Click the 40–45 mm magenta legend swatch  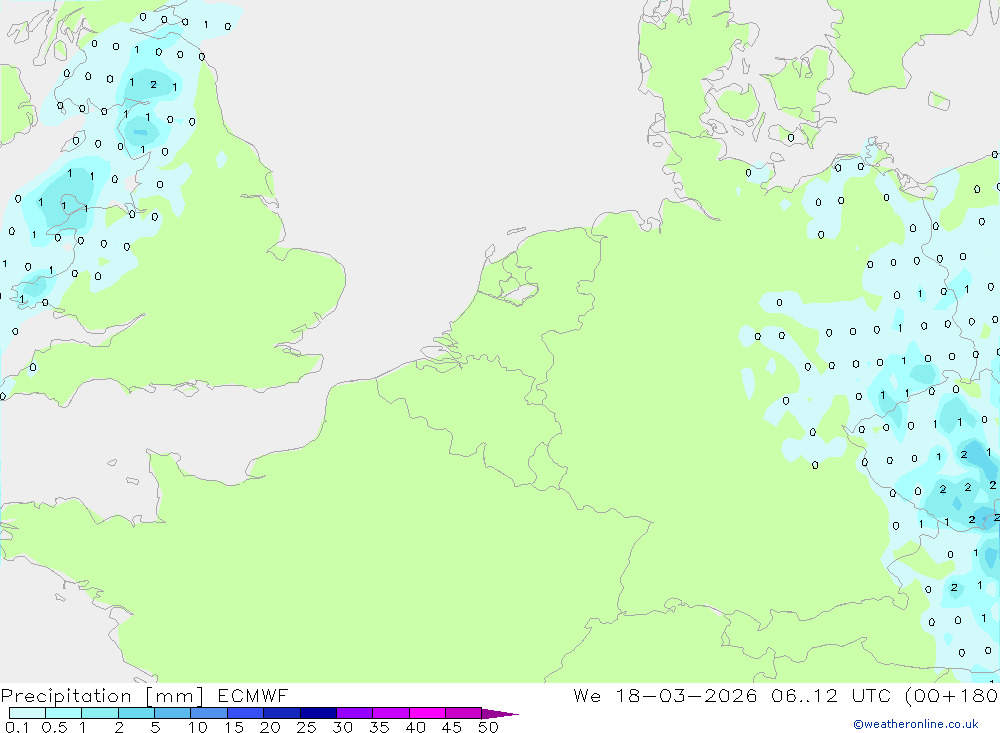point(427,713)
